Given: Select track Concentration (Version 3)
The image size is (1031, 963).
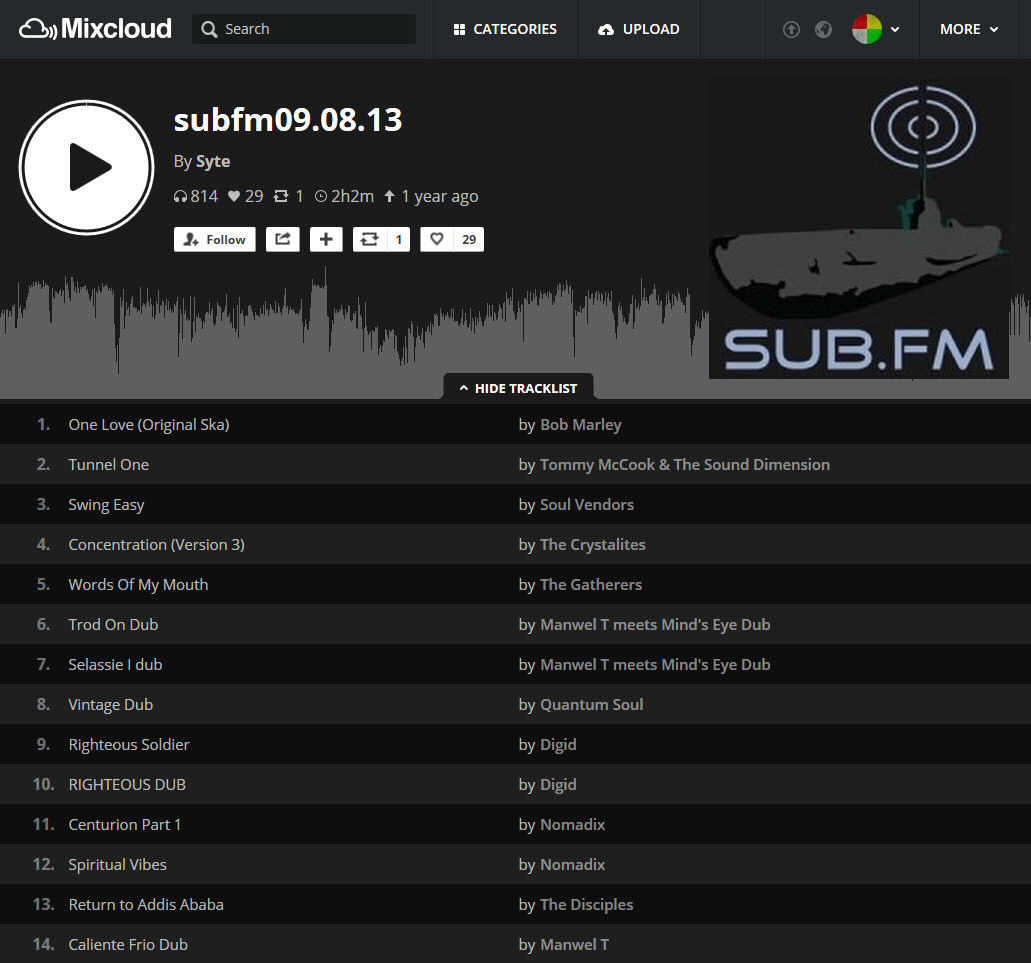Looking at the screenshot, I should 156,545.
